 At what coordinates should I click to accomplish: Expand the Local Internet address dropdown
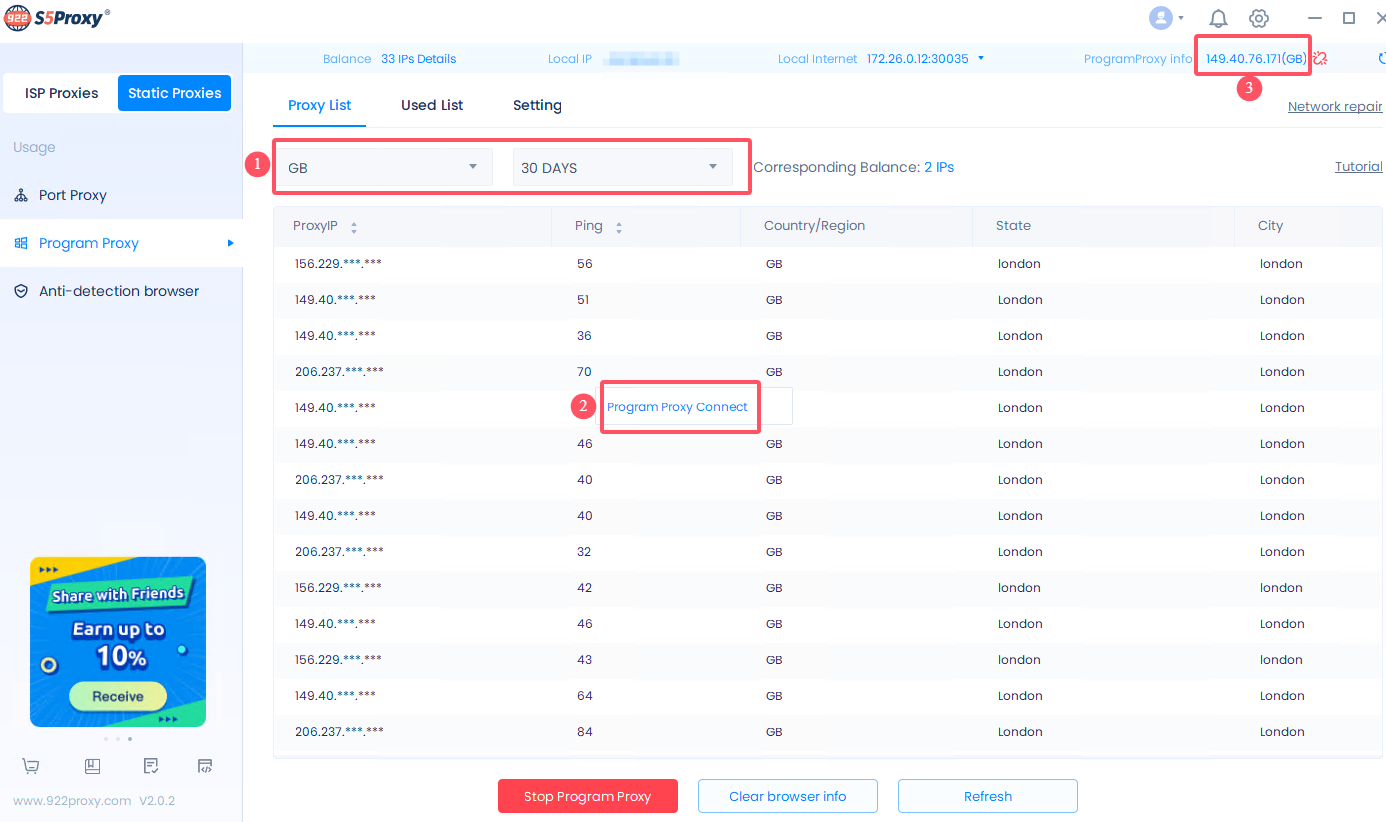coord(980,58)
